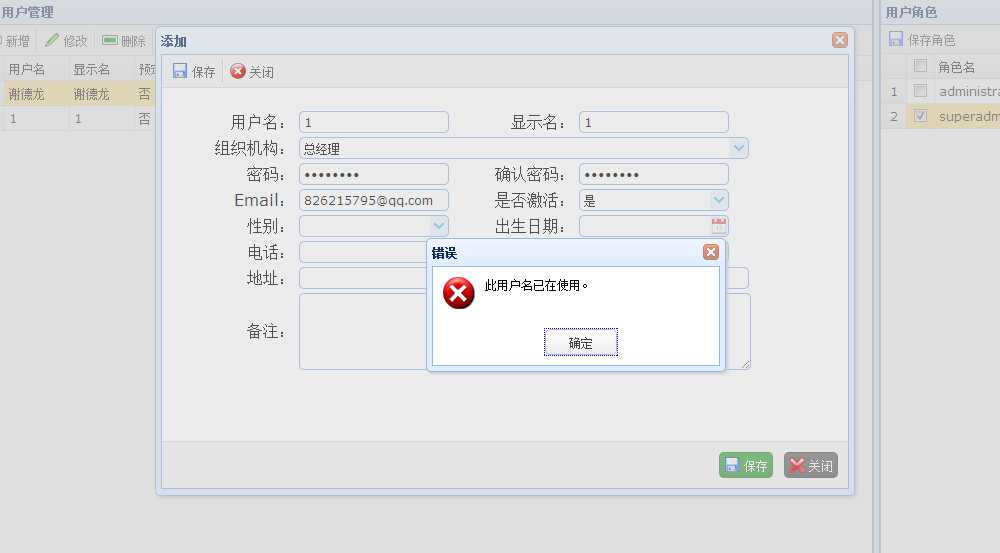Close the 错误 error dialog
The width and height of the screenshot is (1000, 553).
711,253
